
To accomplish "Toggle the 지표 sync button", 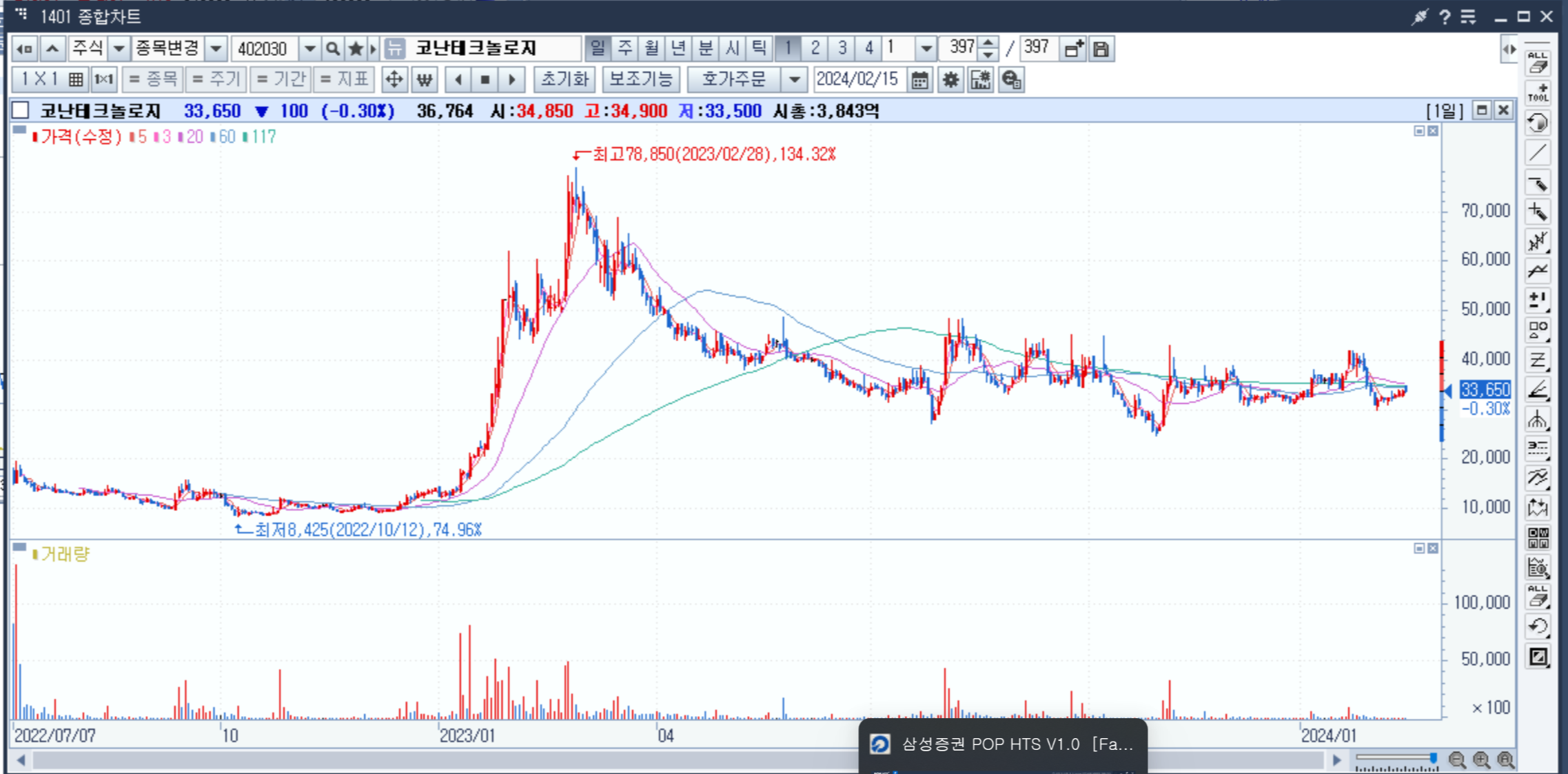I will (x=344, y=80).
